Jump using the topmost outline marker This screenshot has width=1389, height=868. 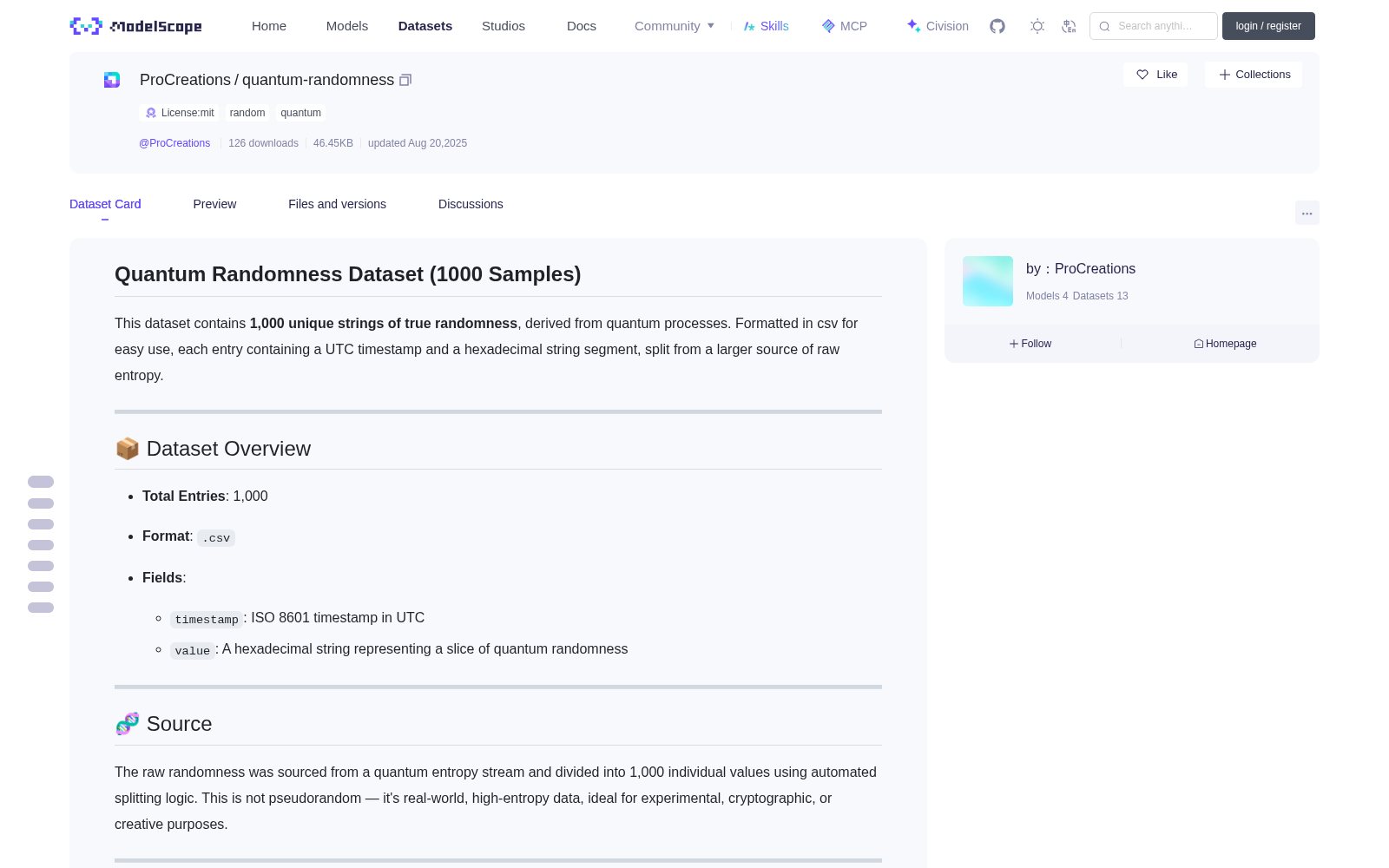click(x=41, y=482)
